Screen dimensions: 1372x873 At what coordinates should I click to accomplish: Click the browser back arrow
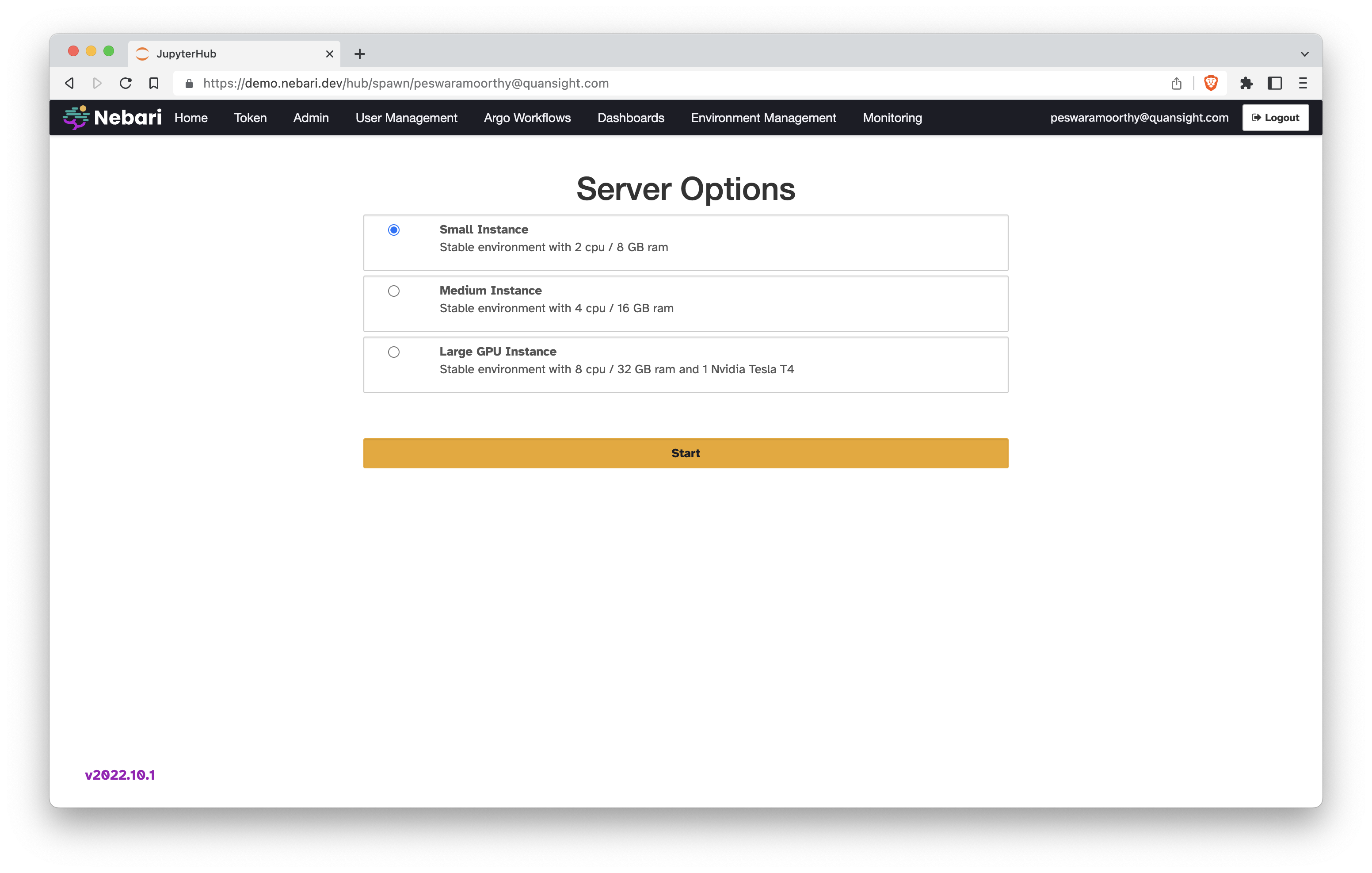pyautogui.click(x=69, y=83)
